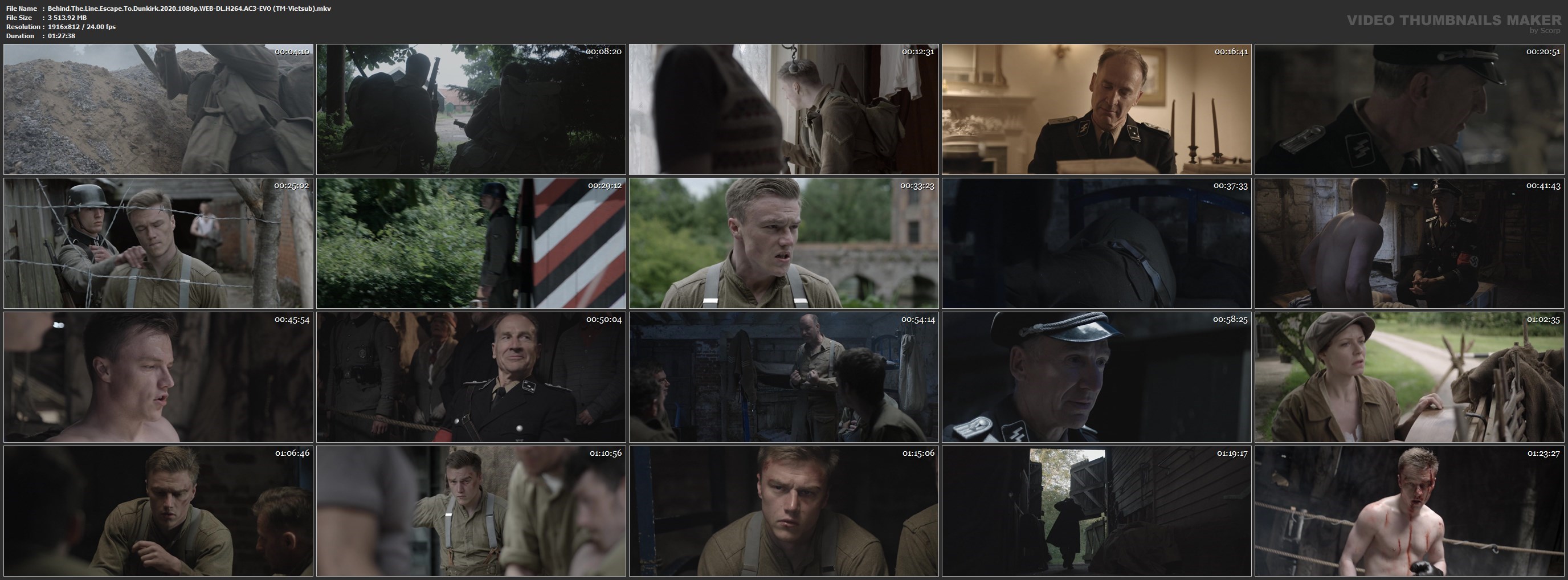
Task: Open the striped sentry post thumbnail 00:29:12
Action: click(471, 243)
